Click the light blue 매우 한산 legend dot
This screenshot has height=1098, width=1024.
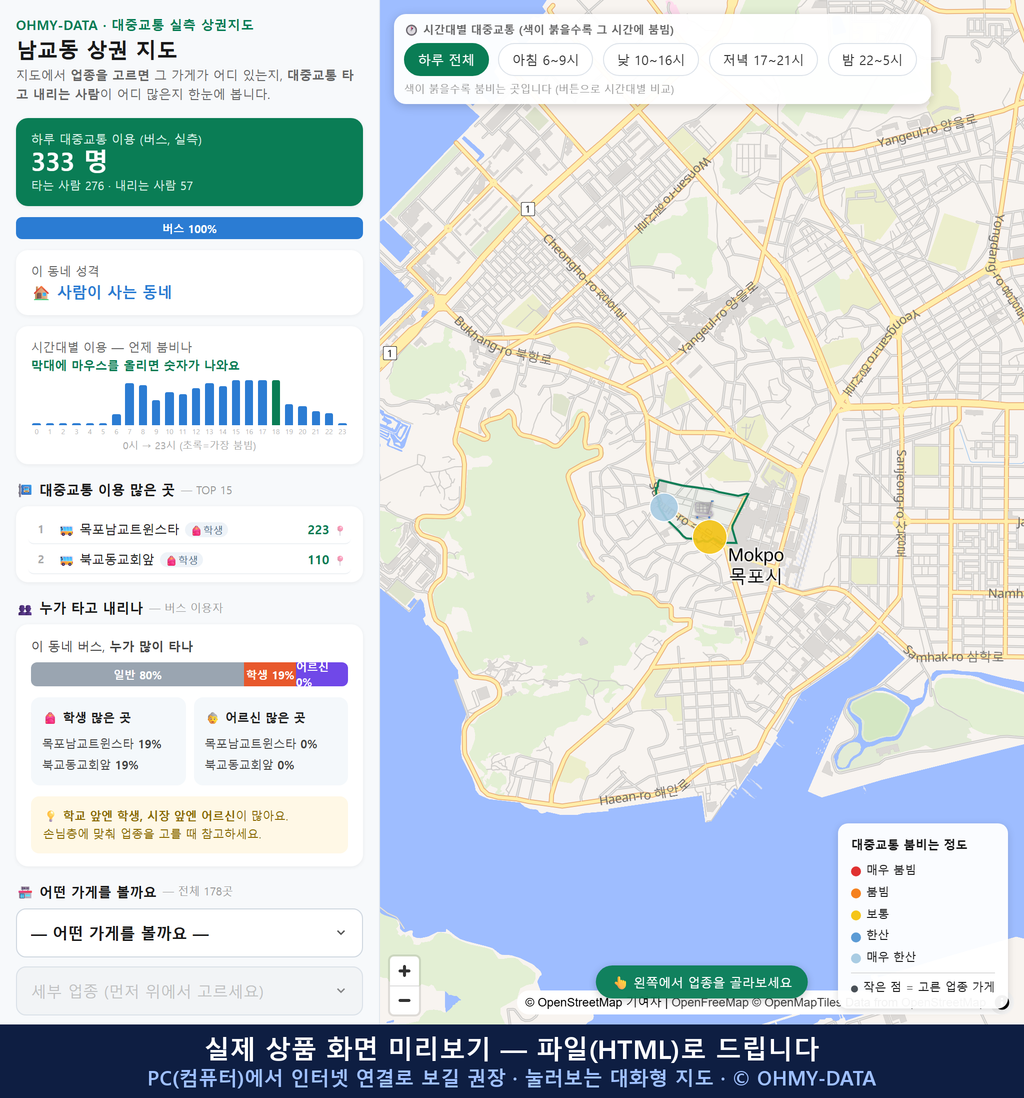click(855, 958)
